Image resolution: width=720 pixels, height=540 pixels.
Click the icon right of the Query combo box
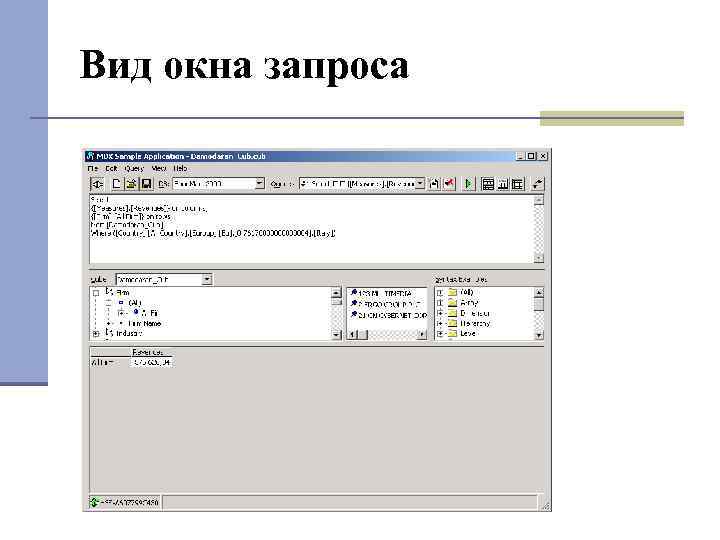[434, 184]
